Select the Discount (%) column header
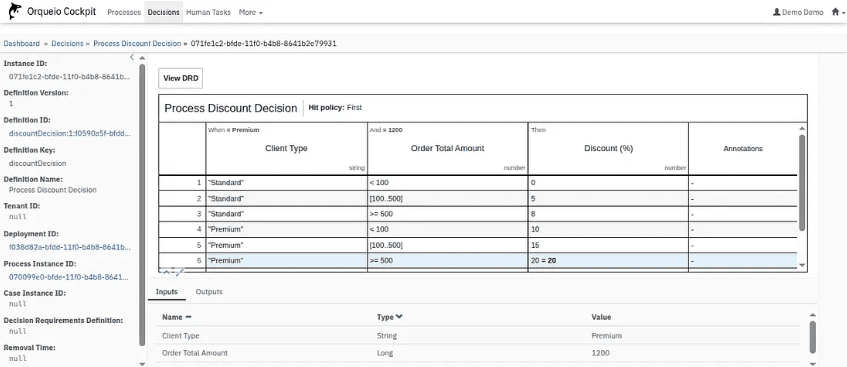This screenshot has width=847, height=367. tap(608, 149)
